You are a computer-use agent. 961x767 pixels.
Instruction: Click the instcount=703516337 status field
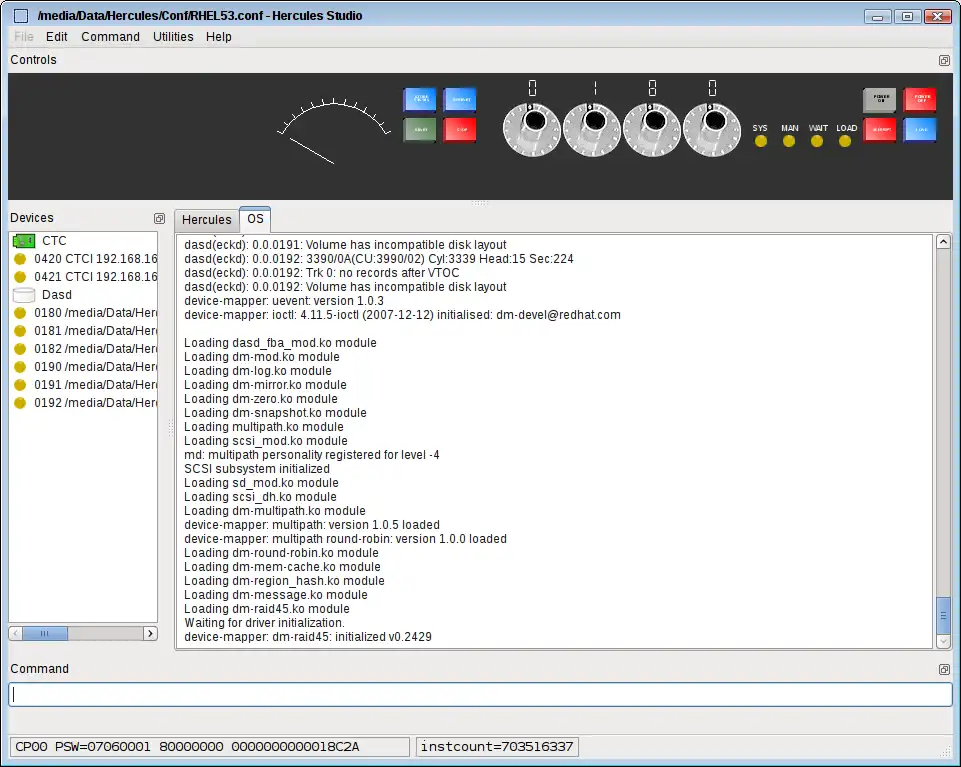pyautogui.click(x=497, y=747)
